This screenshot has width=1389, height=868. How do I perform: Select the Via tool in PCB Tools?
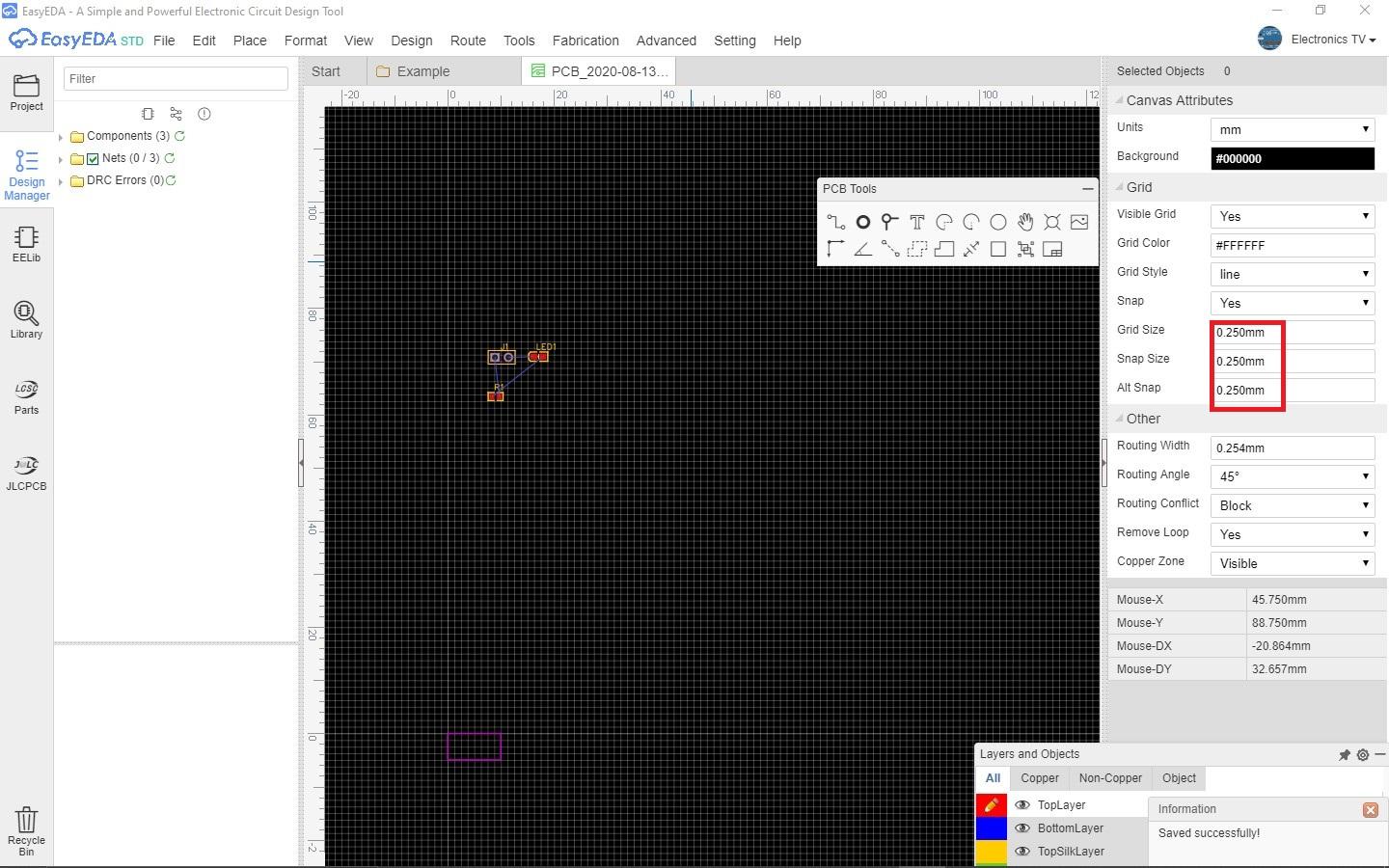pos(890,222)
